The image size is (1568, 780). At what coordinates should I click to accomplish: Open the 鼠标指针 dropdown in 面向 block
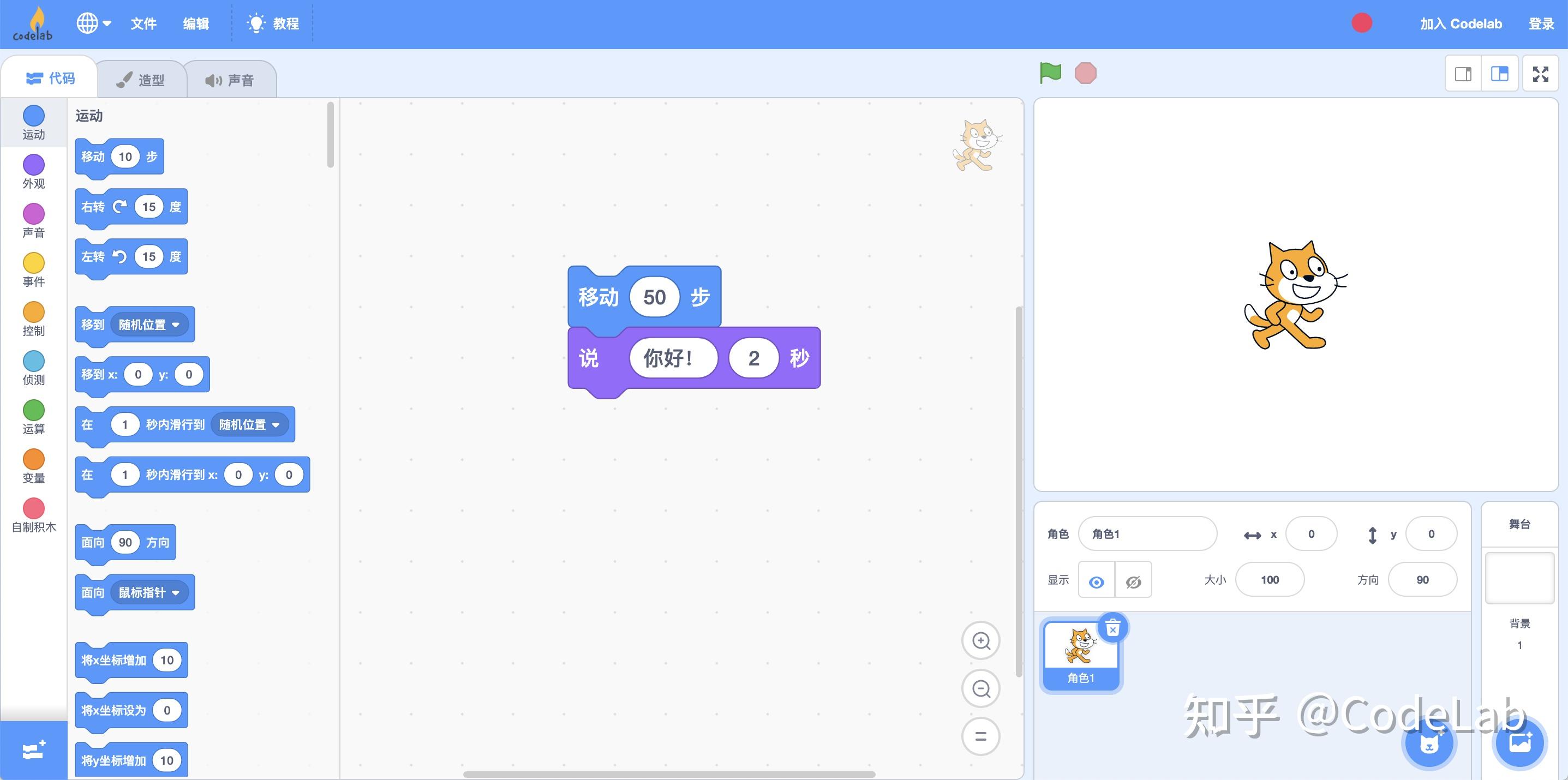pyautogui.click(x=149, y=592)
